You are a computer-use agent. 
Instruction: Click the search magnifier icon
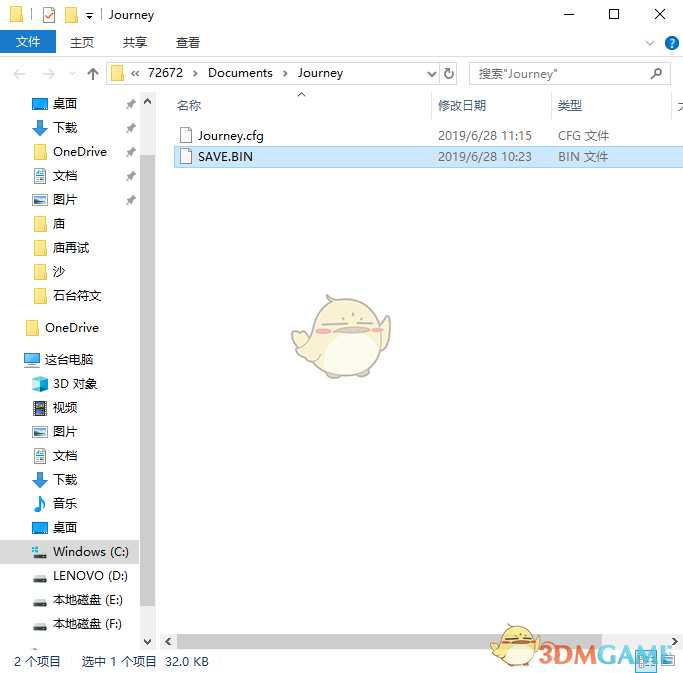coord(657,73)
